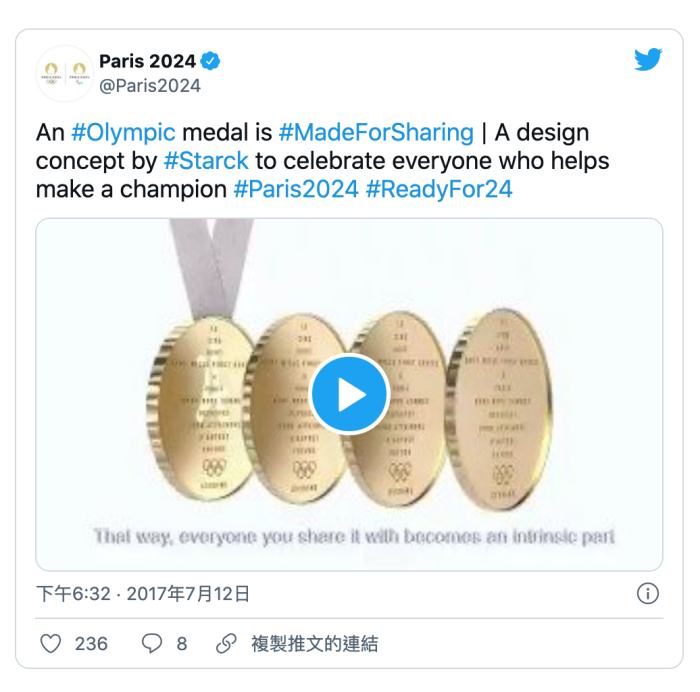Click 複製推文的連結 text
Viewport: 700px width, 692px height.
coord(314,644)
